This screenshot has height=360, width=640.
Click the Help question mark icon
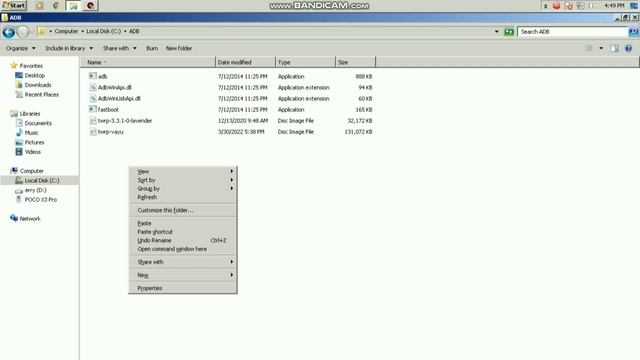(x=628, y=48)
